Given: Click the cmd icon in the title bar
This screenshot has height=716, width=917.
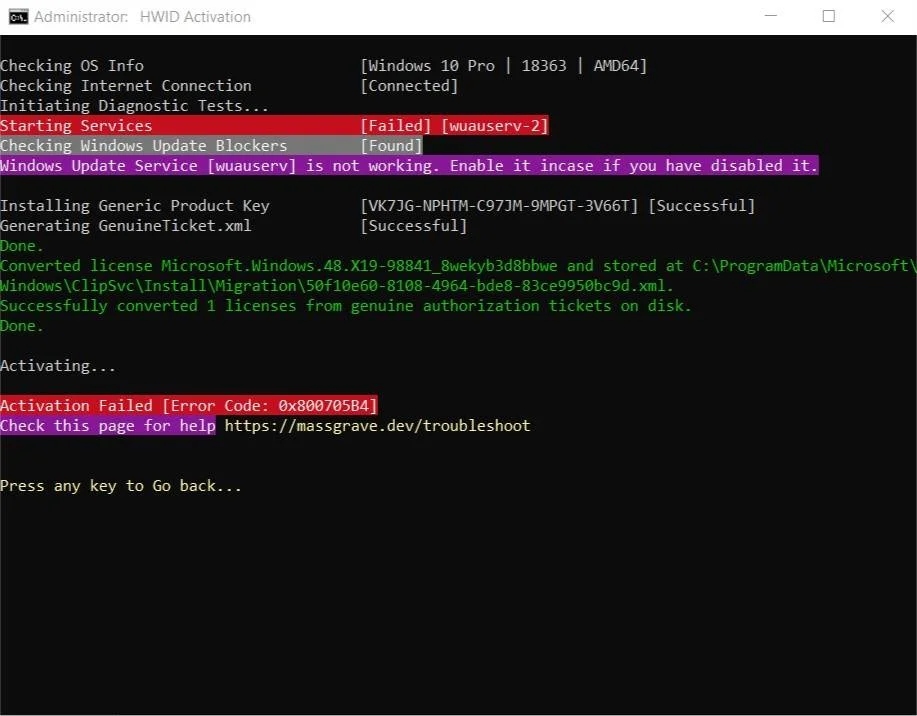Looking at the screenshot, I should click(x=18, y=17).
